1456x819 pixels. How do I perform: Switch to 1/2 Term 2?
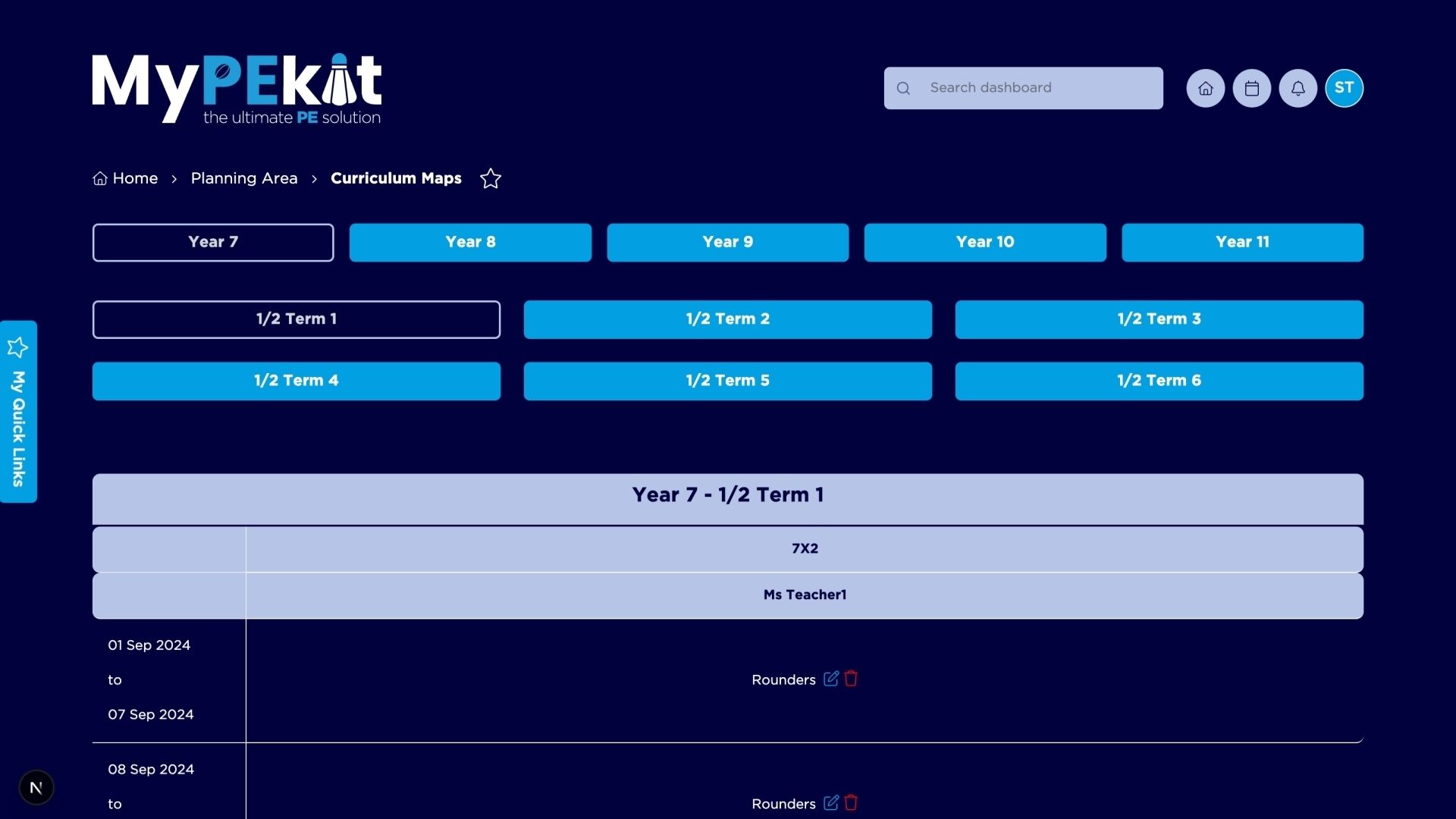(727, 319)
